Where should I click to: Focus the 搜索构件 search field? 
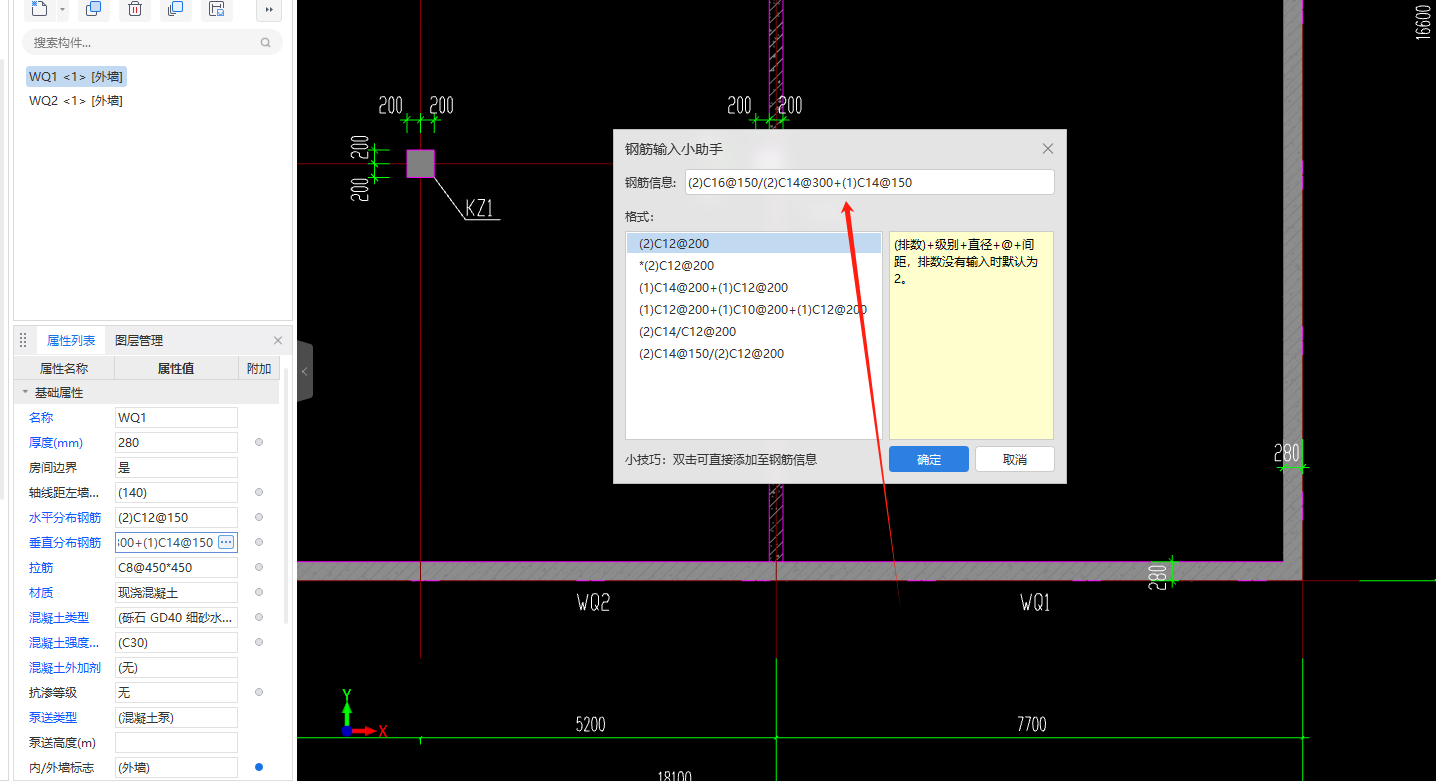coord(152,43)
